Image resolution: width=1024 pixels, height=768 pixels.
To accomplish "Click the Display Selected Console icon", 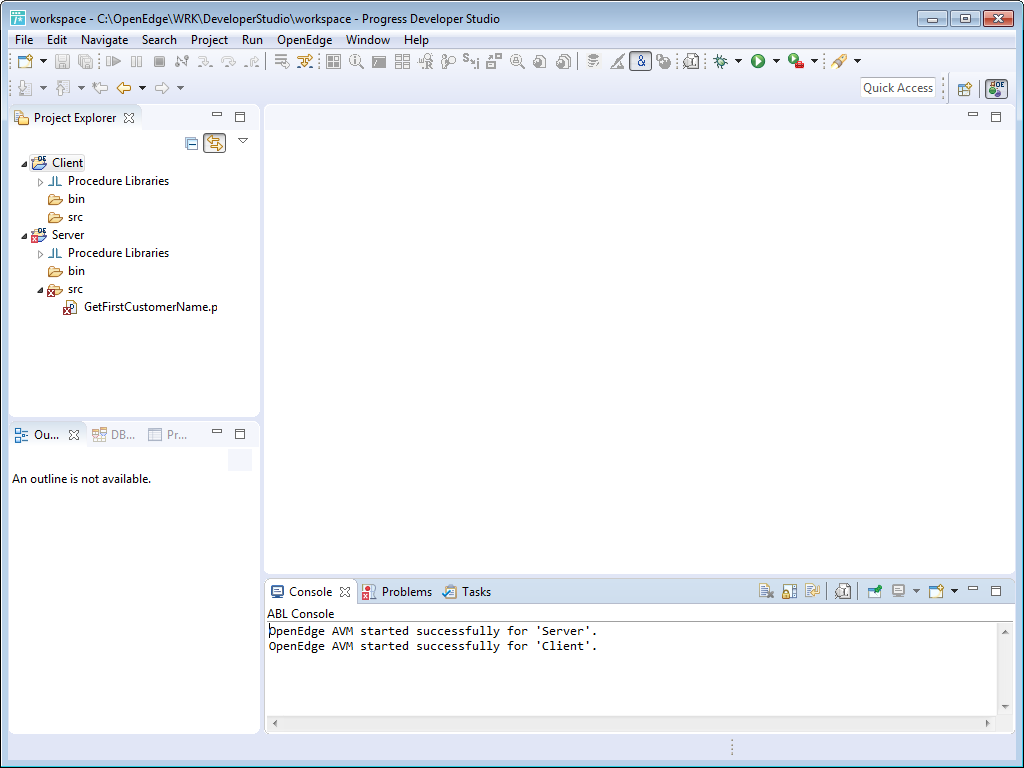I will point(899,592).
